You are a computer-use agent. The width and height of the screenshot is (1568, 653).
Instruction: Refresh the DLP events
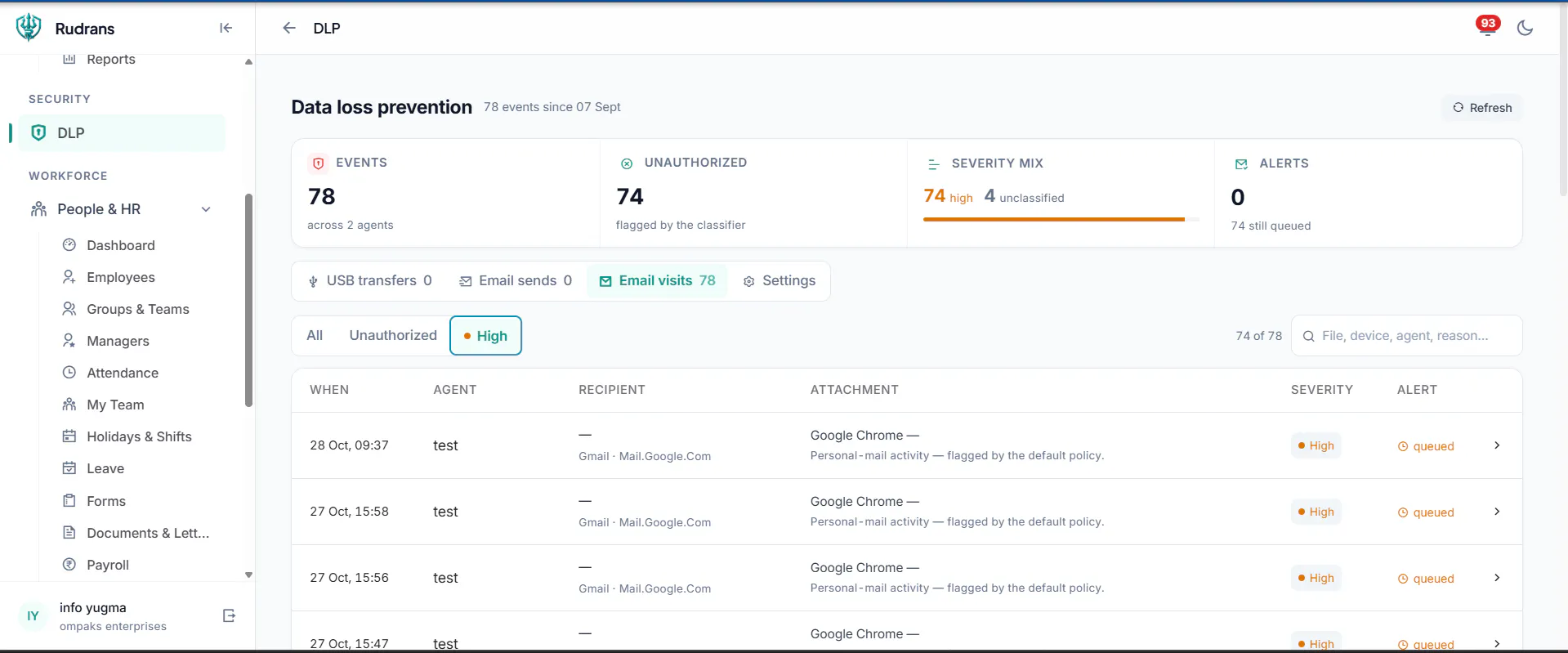[1481, 108]
